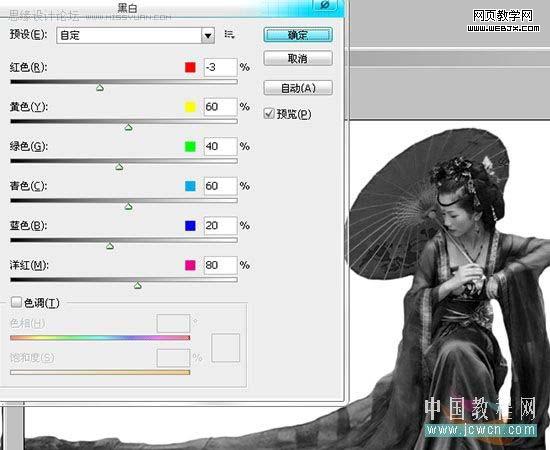Click the 蓝色 slider handle
The width and height of the screenshot is (550, 450).
click(110, 246)
